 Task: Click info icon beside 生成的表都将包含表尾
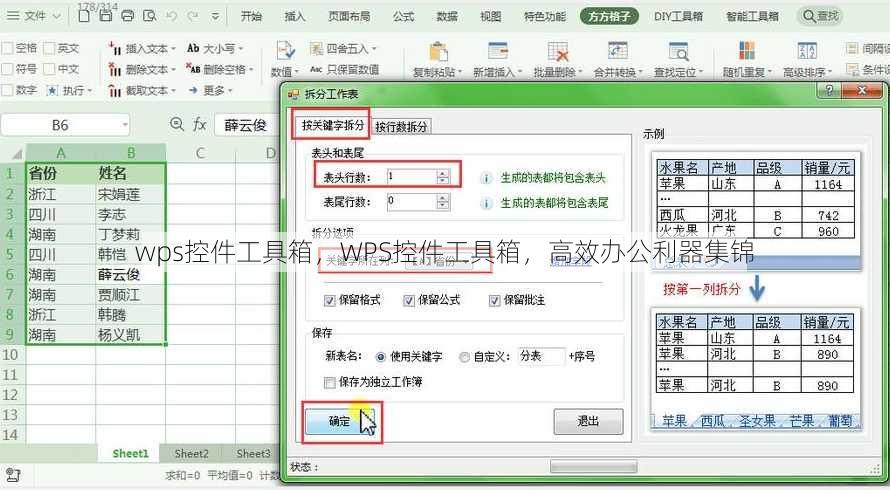(486, 203)
